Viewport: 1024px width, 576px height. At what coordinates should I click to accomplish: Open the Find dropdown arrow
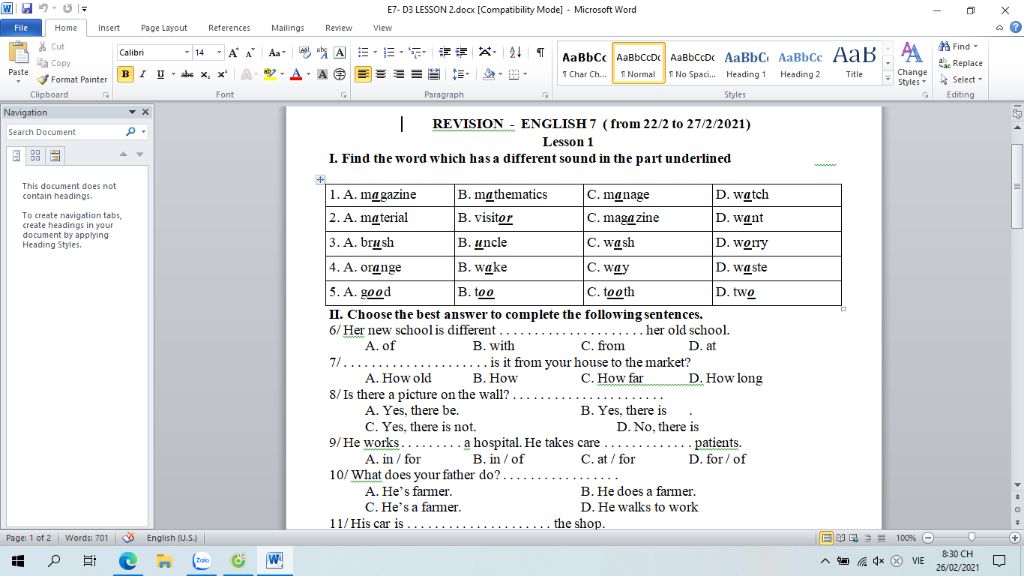(976, 46)
